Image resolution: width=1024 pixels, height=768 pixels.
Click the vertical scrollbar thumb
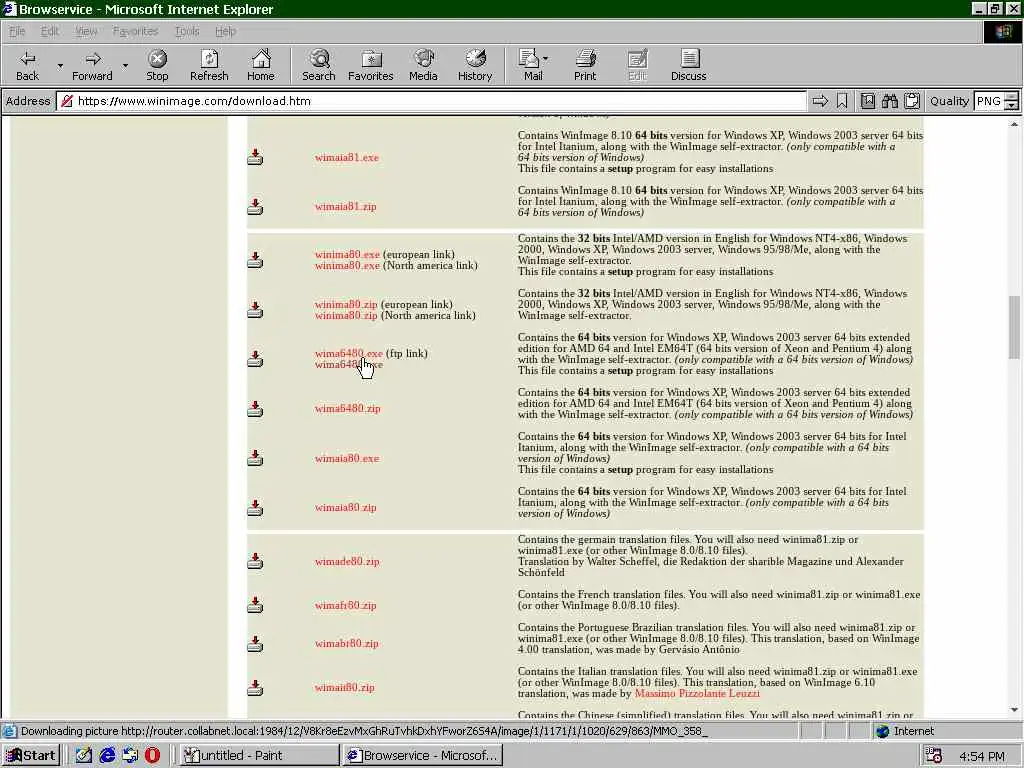pos(1014,327)
